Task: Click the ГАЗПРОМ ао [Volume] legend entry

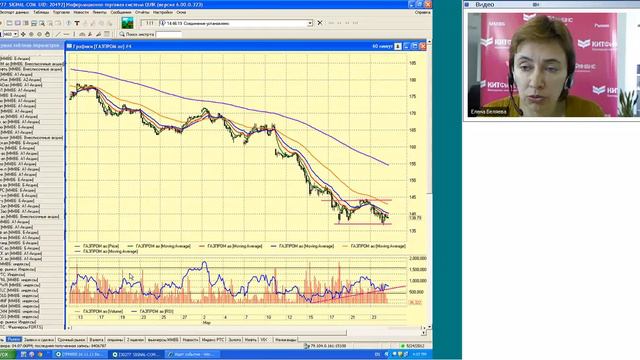Action: coord(99,311)
